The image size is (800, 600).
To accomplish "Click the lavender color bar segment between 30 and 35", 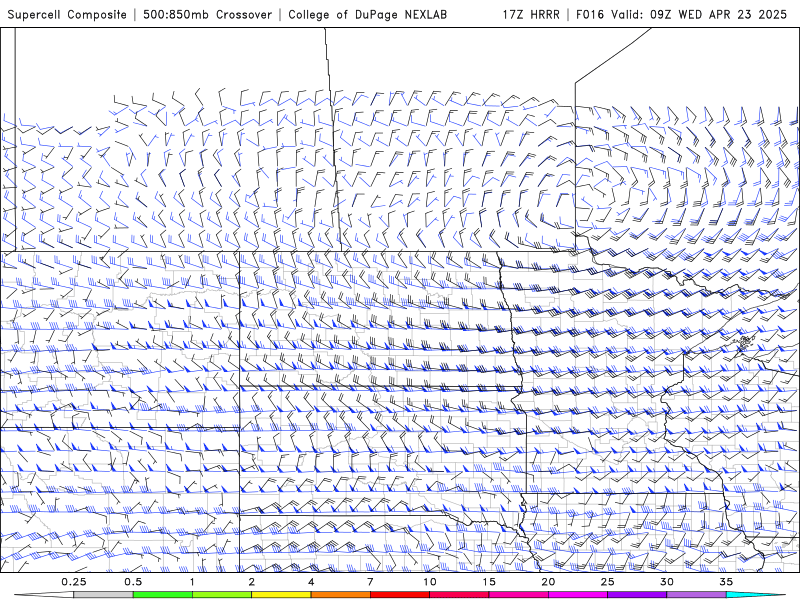I will click(x=696, y=595).
